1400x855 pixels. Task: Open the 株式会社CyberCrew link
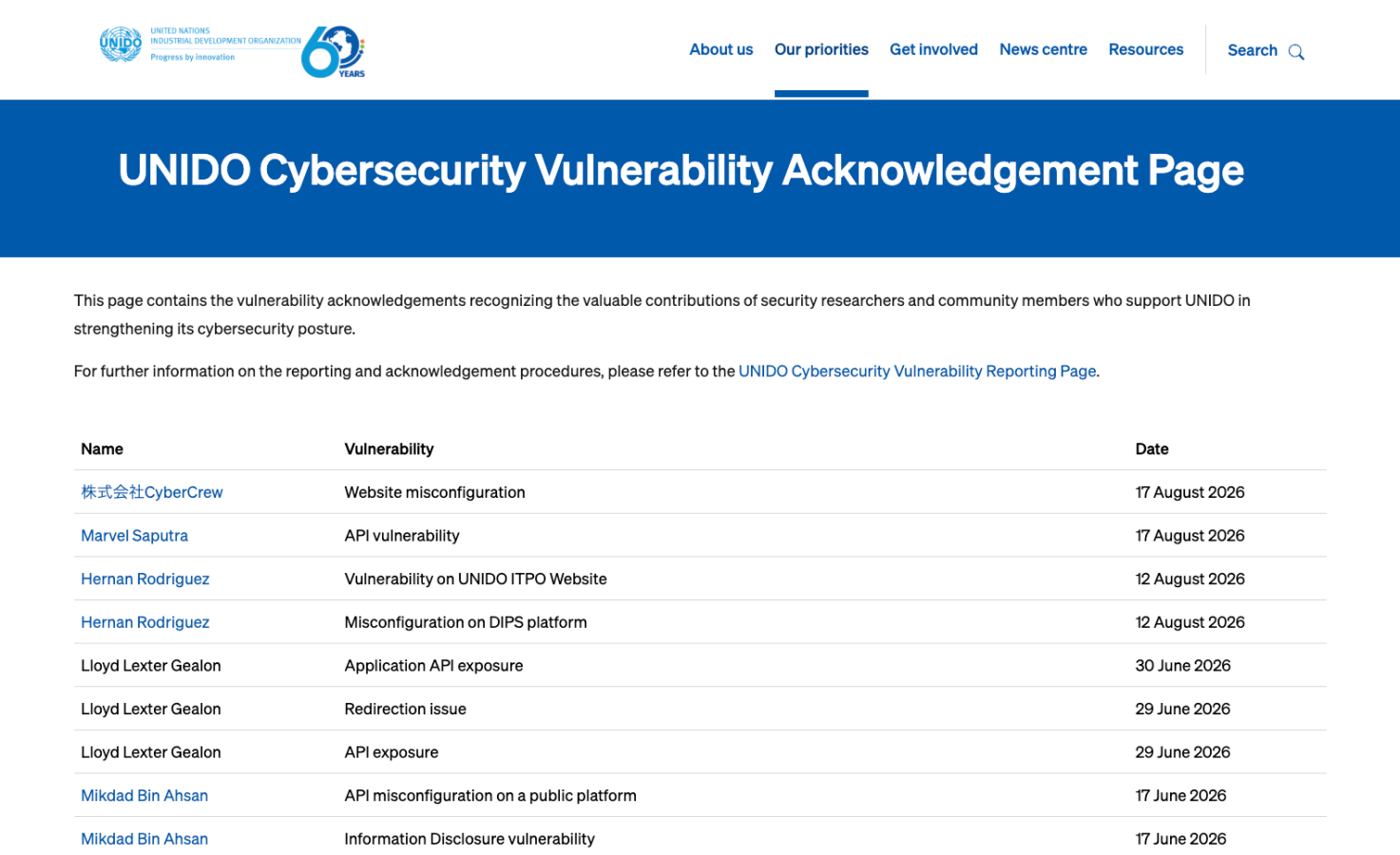point(152,492)
